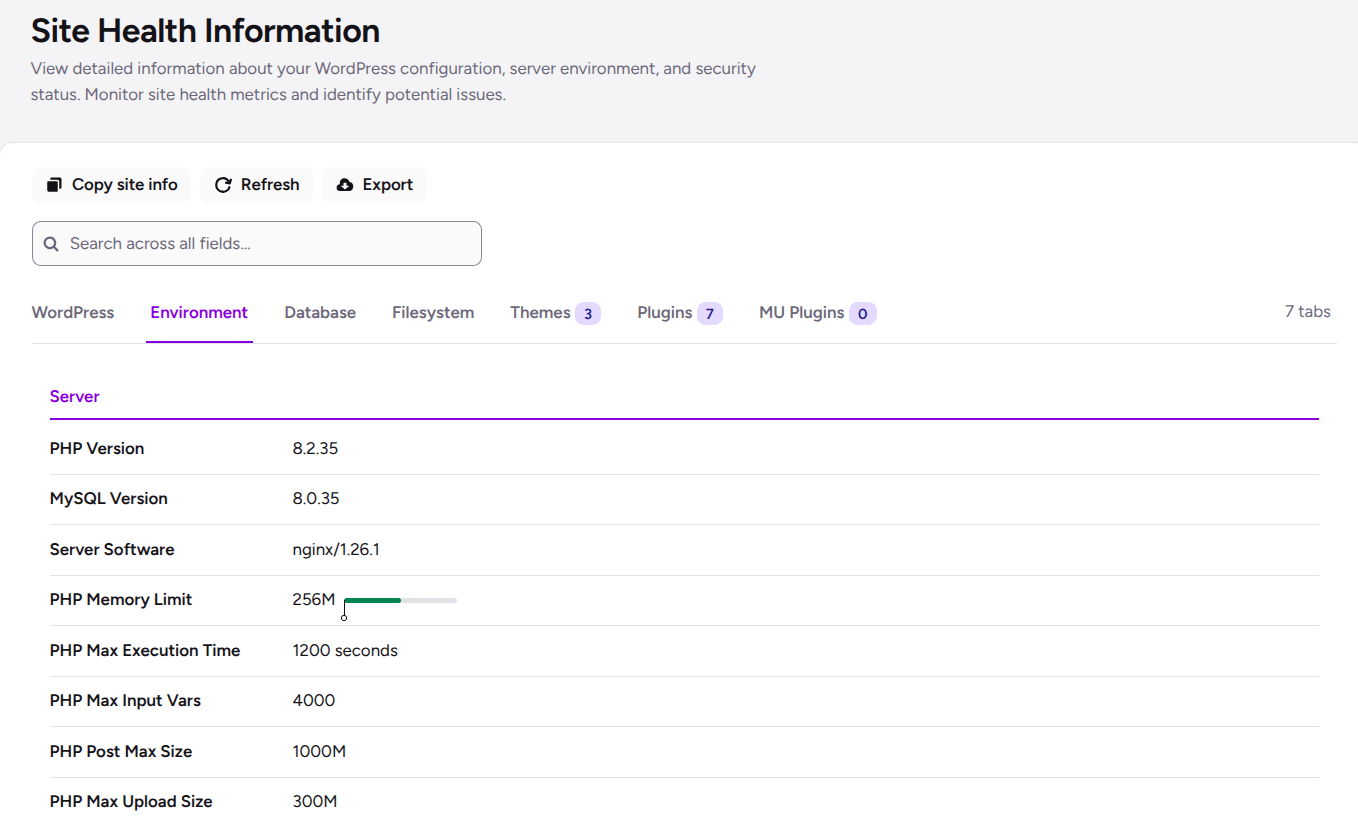Viewport: 1358px width, 827px height.
Task: Show the Plugins tab
Action: pyautogui.click(x=680, y=313)
